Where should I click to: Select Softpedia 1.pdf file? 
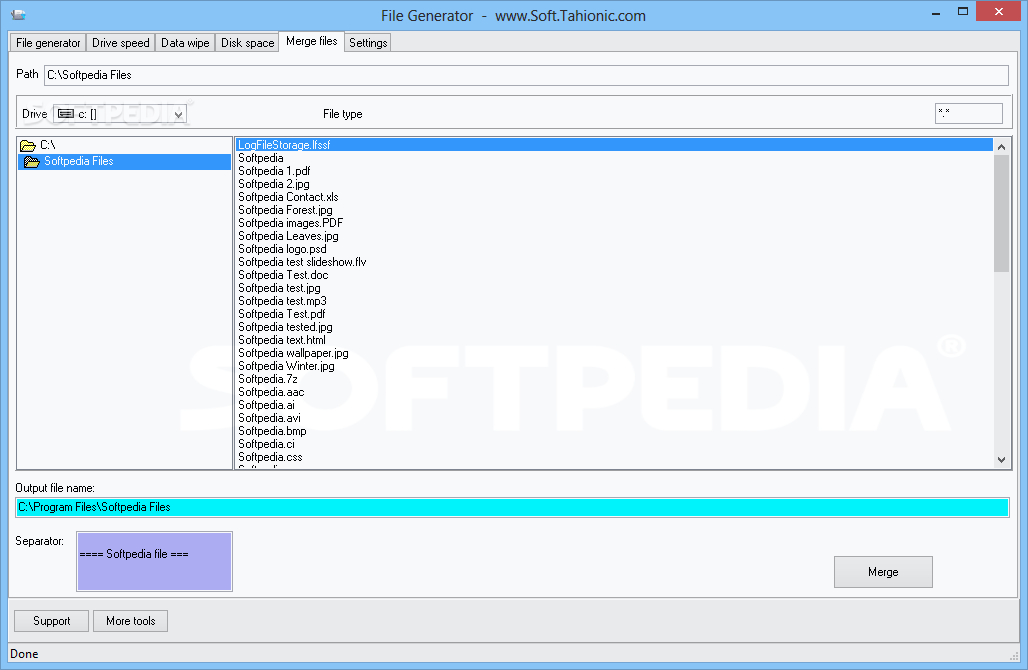click(614, 171)
